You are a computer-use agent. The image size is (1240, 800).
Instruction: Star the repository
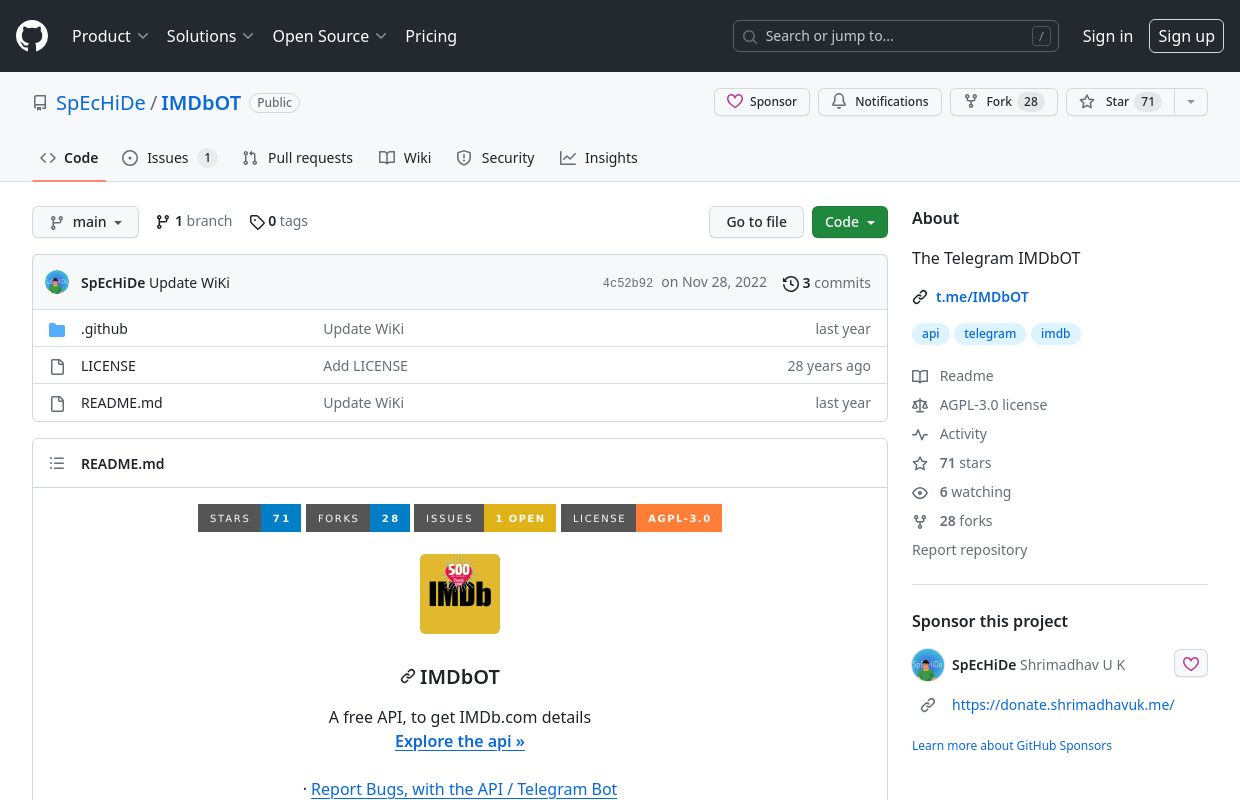pyautogui.click(x=1120, y=102)
